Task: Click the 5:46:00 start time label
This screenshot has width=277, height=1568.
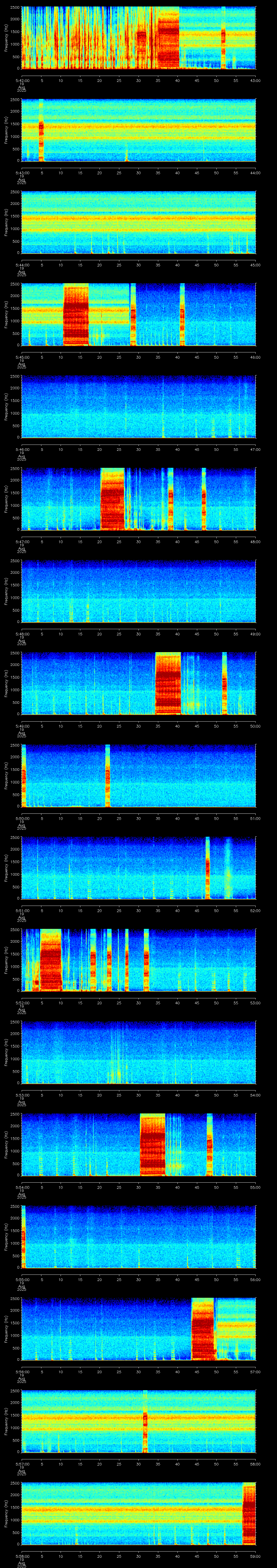Action: [22, 449]
